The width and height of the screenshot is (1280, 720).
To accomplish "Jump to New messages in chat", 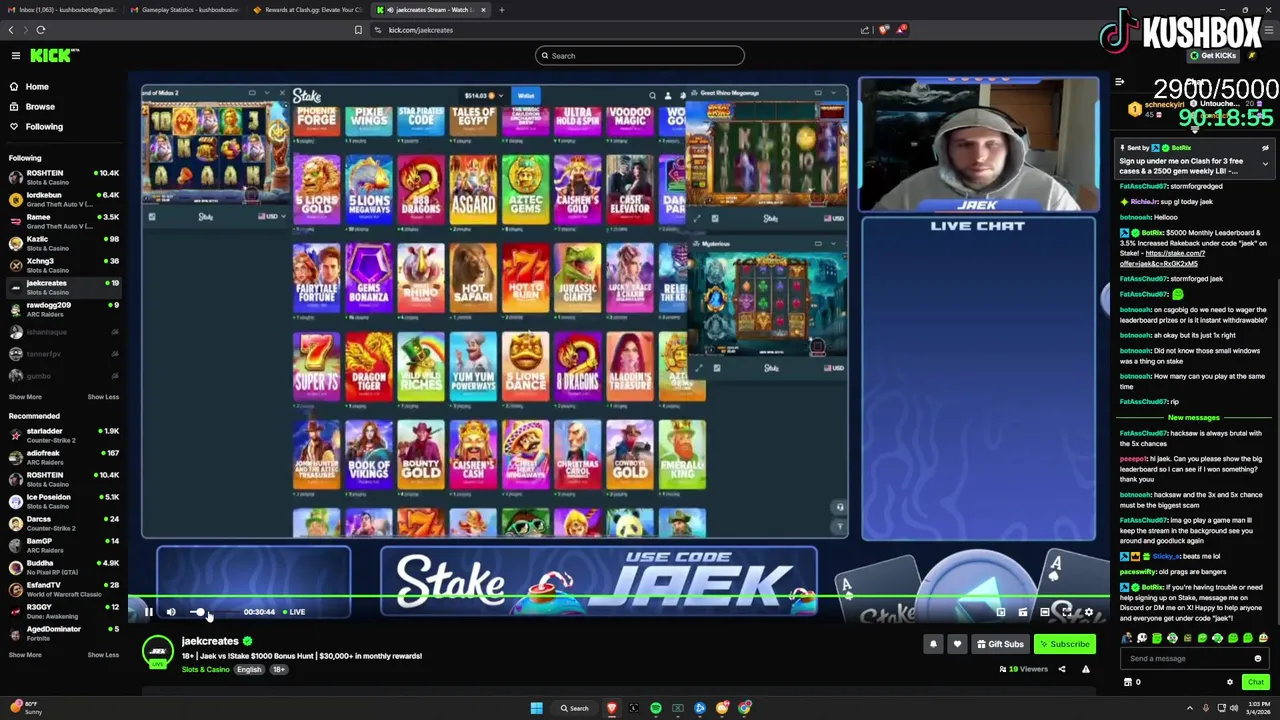I will [1194, 418].
